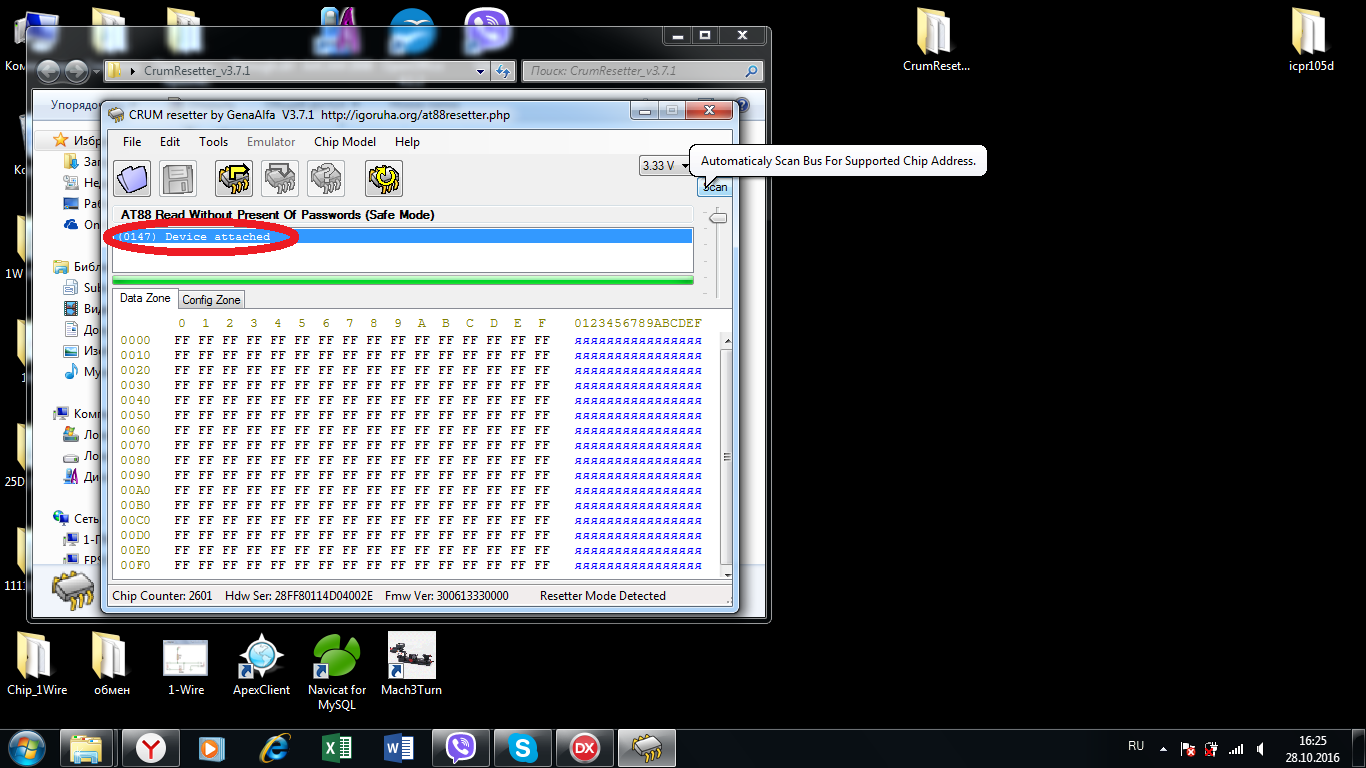The width and height of the screenshot is (1366, 768).
Task: Click the Skype taskbar icon
Action: 523,747
